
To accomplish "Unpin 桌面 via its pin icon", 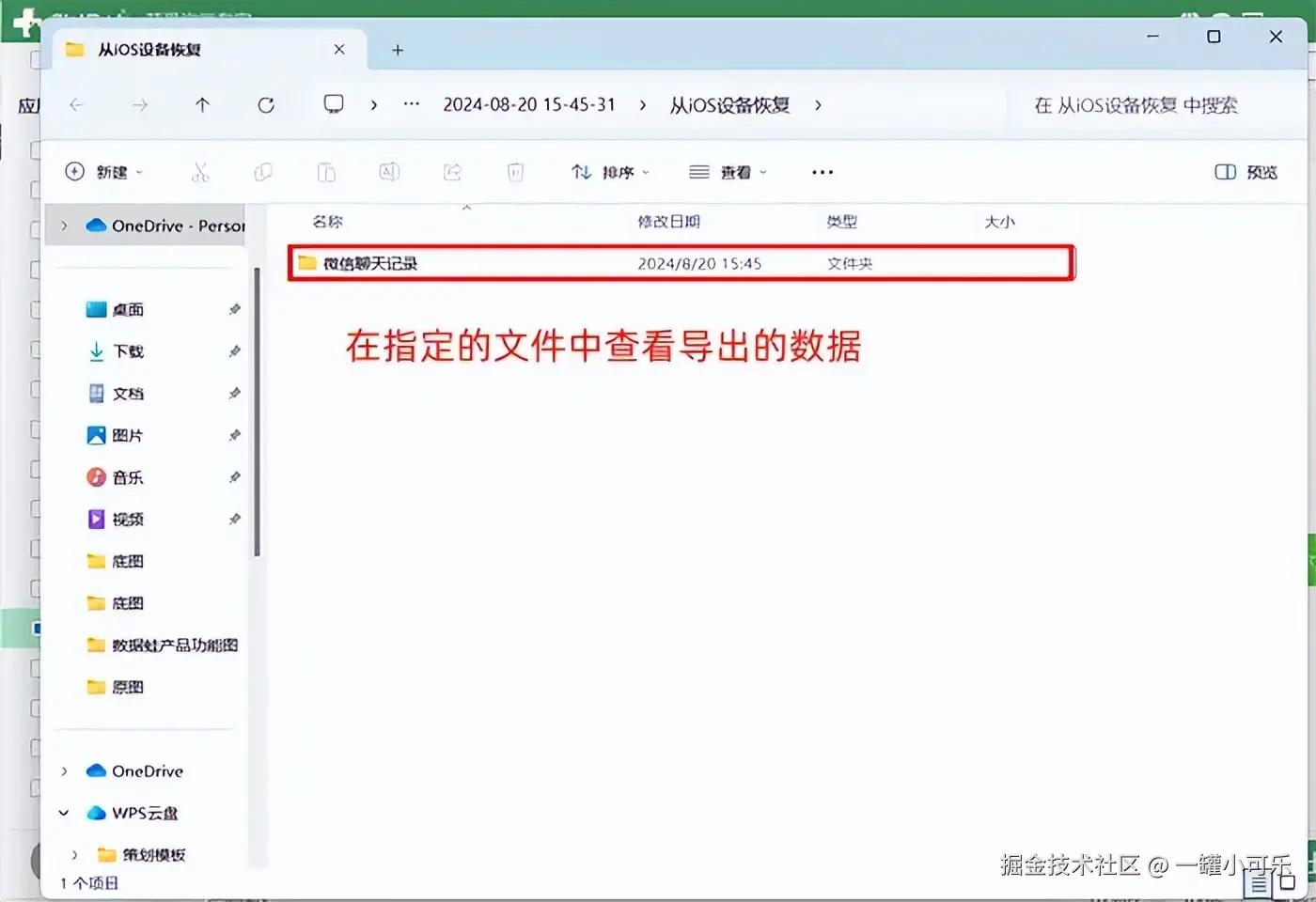I will (234, 309).
